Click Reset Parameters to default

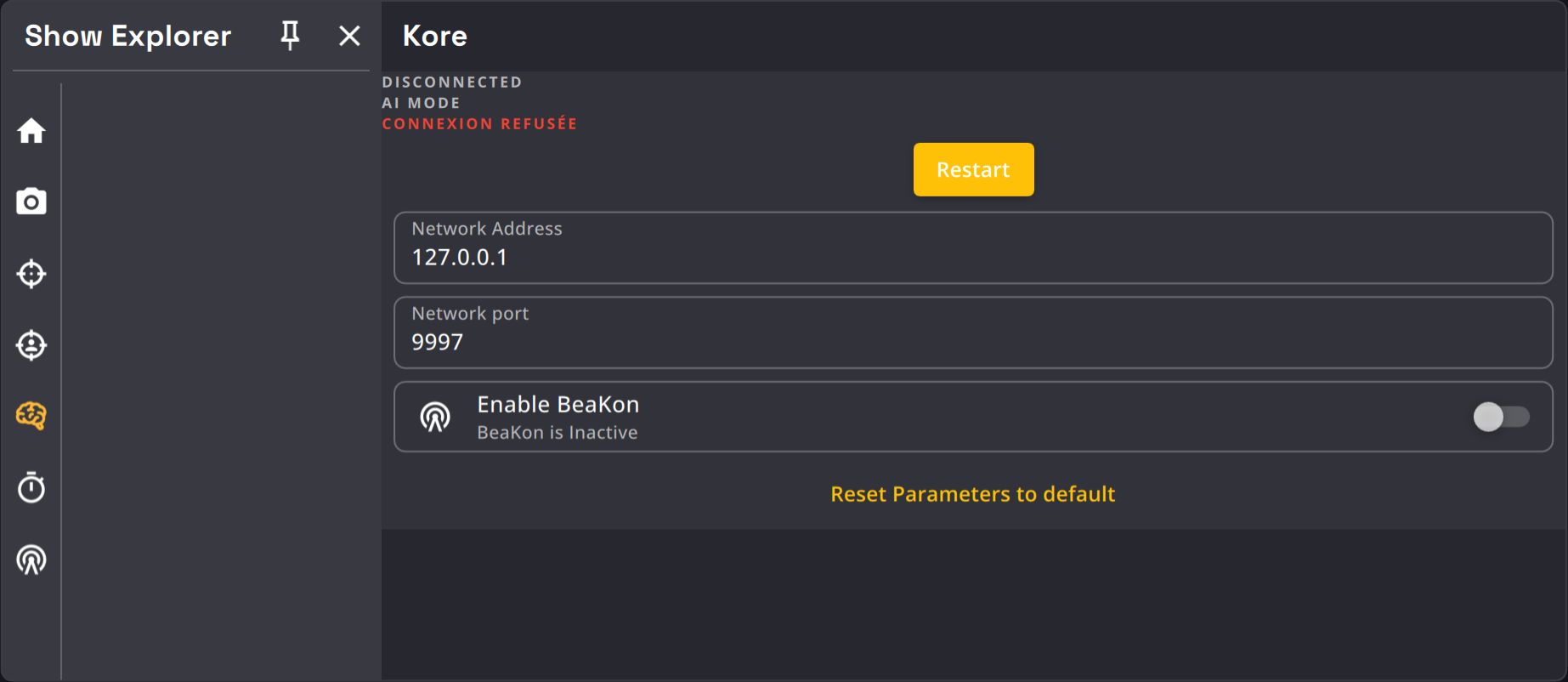(972, 494)
